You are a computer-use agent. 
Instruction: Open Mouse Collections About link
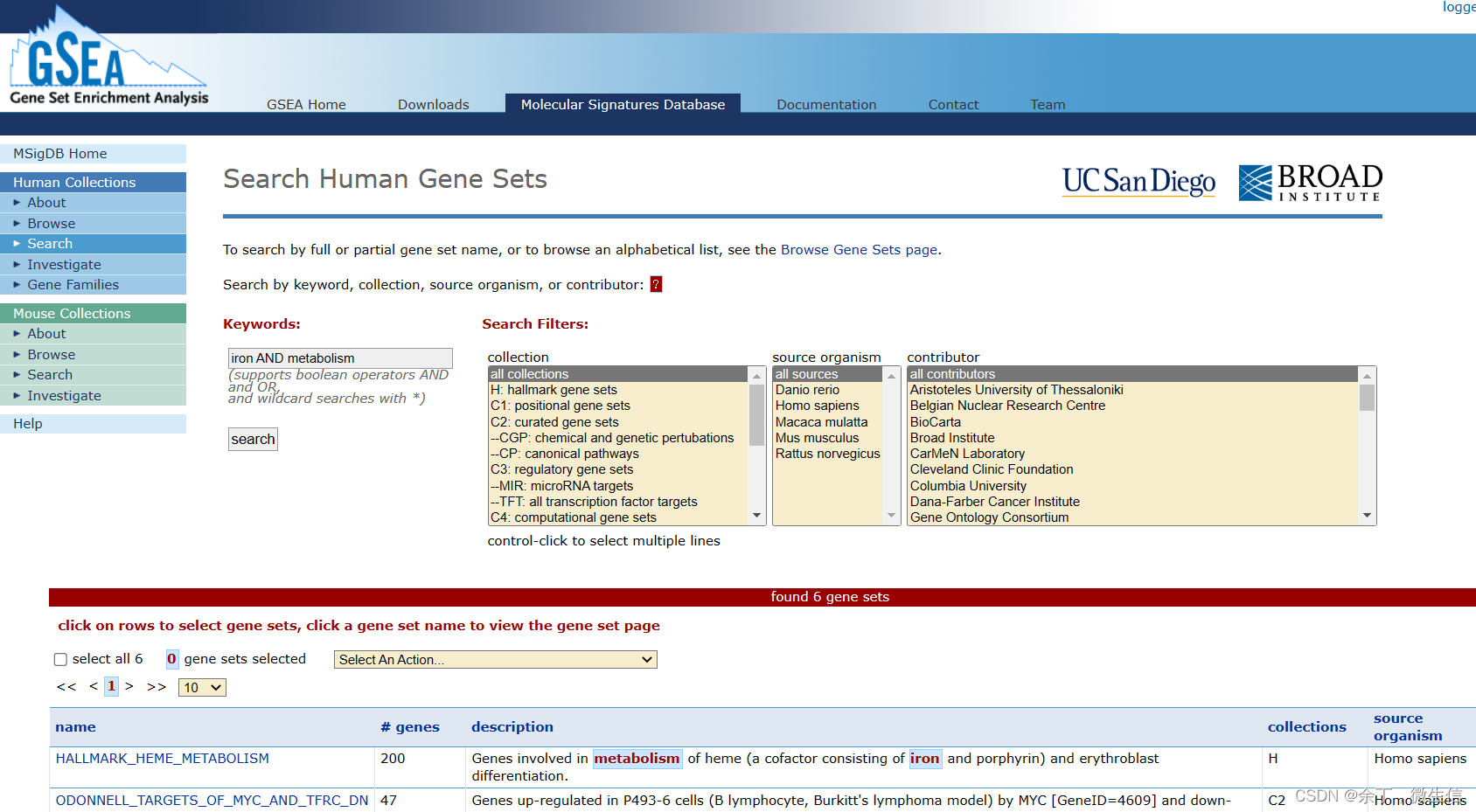pyautogui.click(x=93, y=334)
